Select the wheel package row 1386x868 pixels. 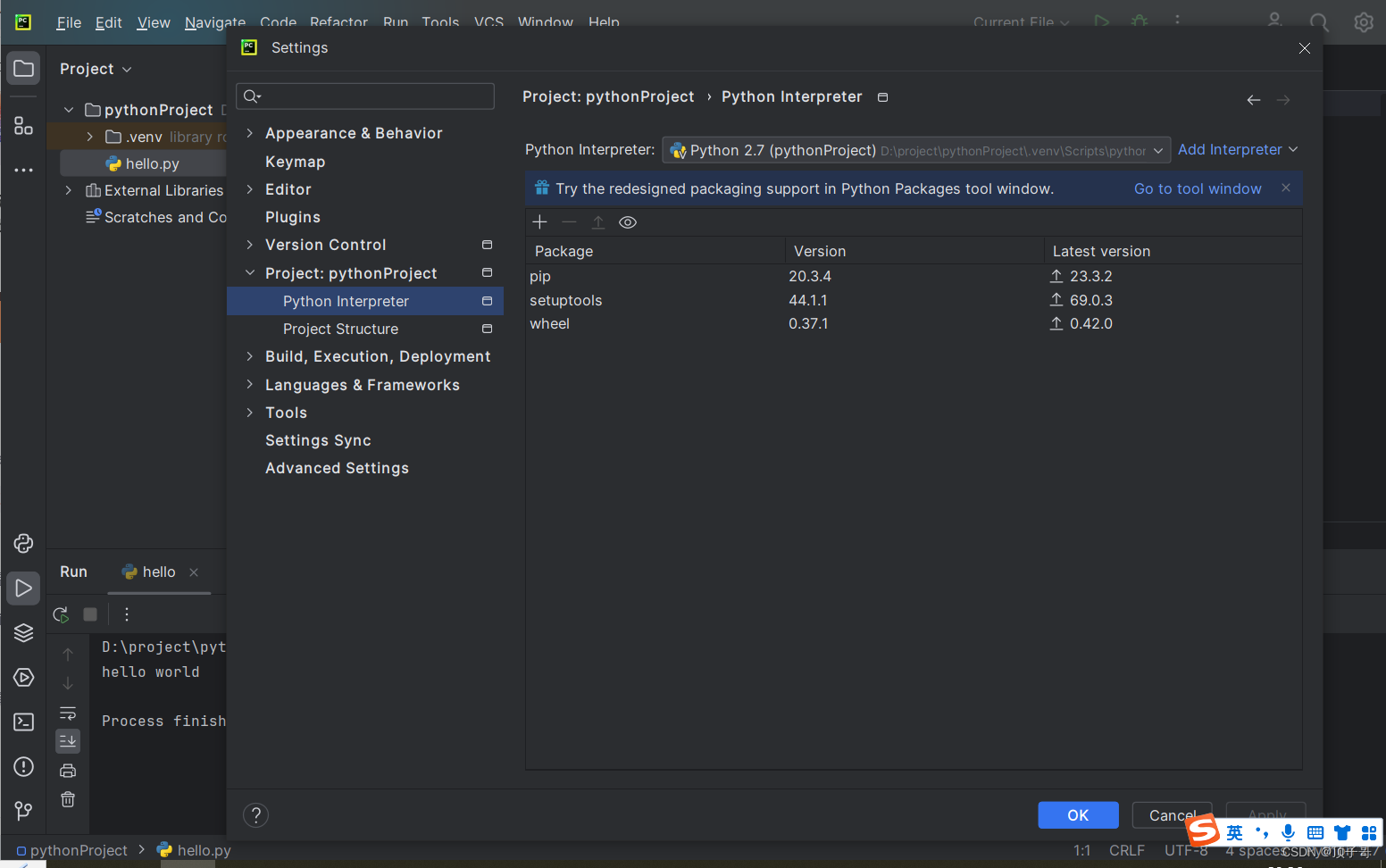[x=914, y=323]
